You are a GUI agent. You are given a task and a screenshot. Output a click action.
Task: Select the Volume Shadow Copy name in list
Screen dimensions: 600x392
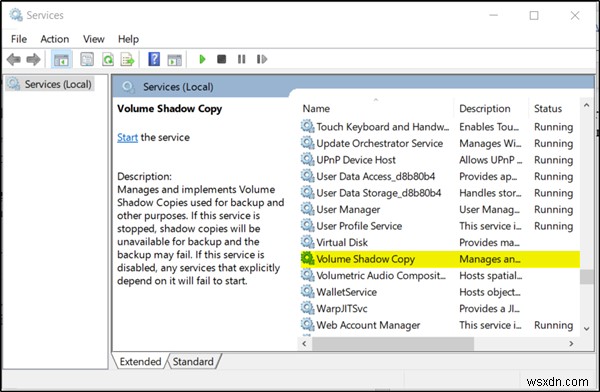click(x=365, y=259)
